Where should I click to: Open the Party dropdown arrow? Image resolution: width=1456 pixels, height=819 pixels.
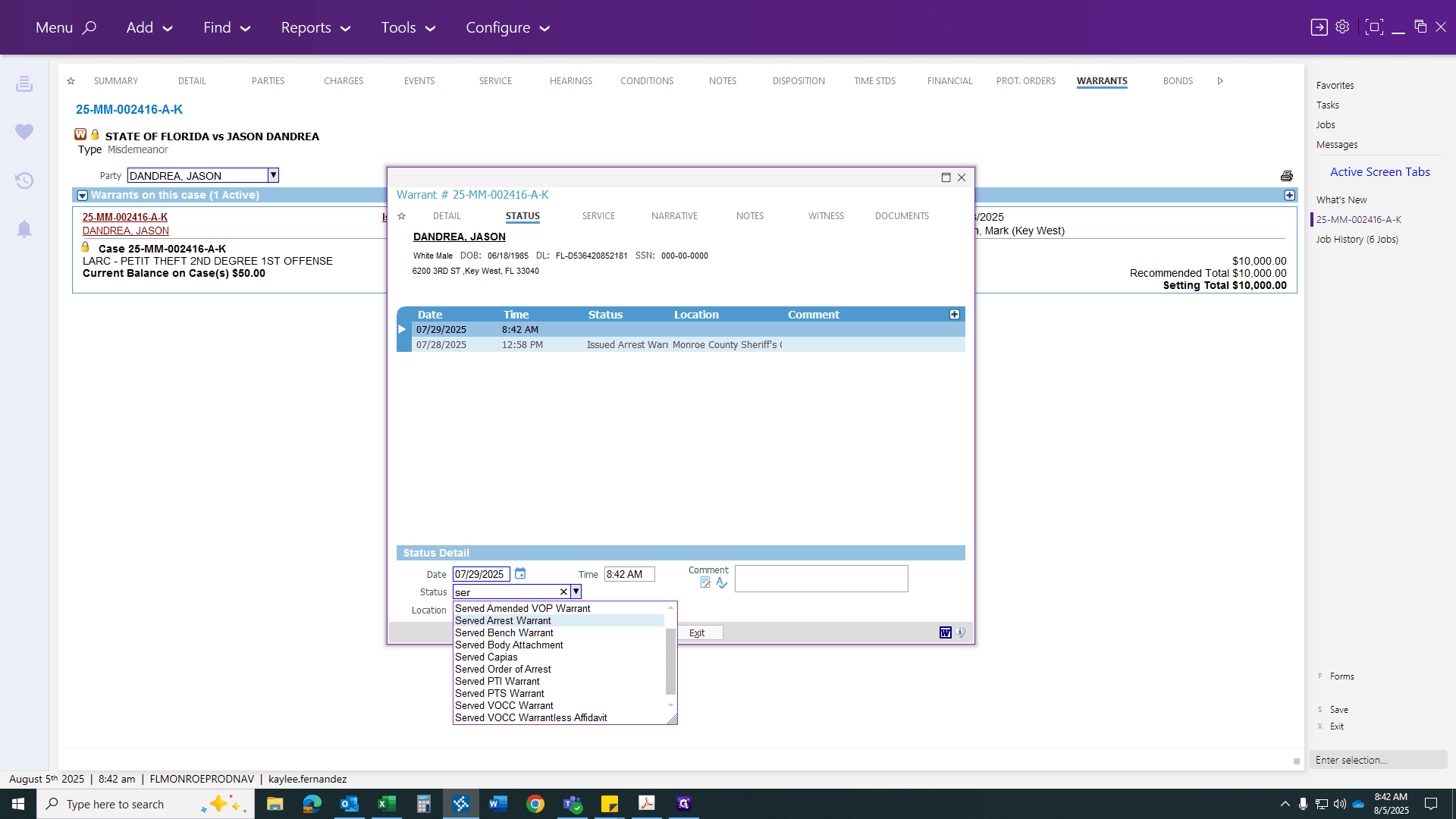click(273, 175)
